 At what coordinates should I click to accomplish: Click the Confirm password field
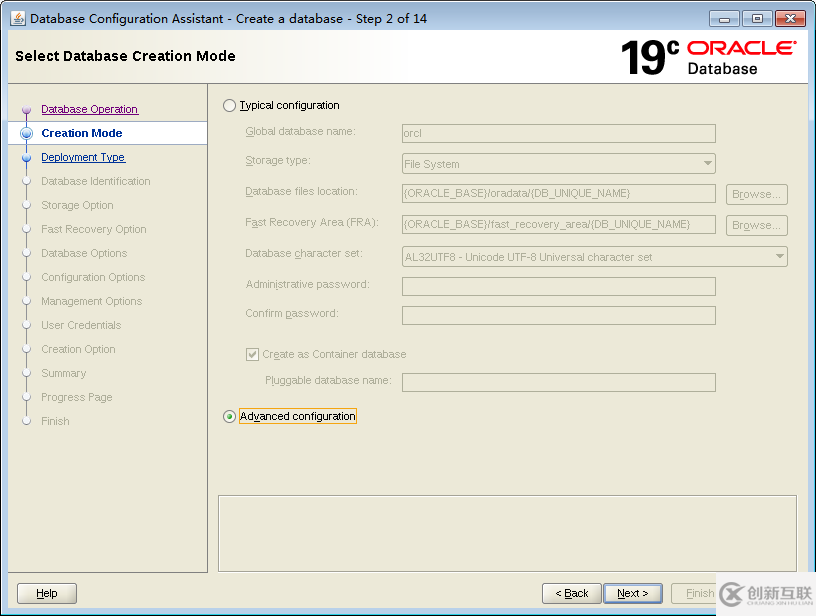(558, 315)
